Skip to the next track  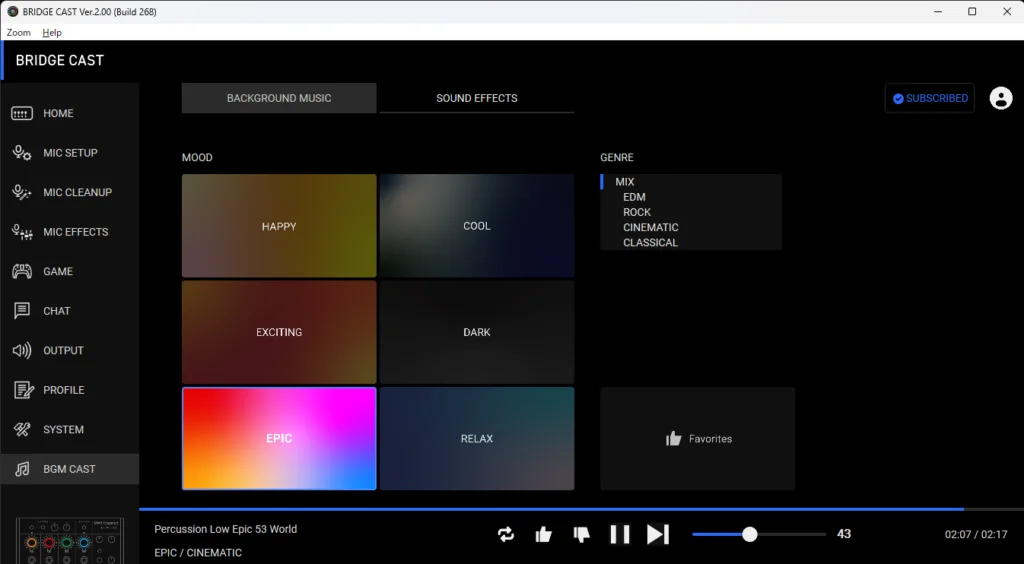coord(657,535)
